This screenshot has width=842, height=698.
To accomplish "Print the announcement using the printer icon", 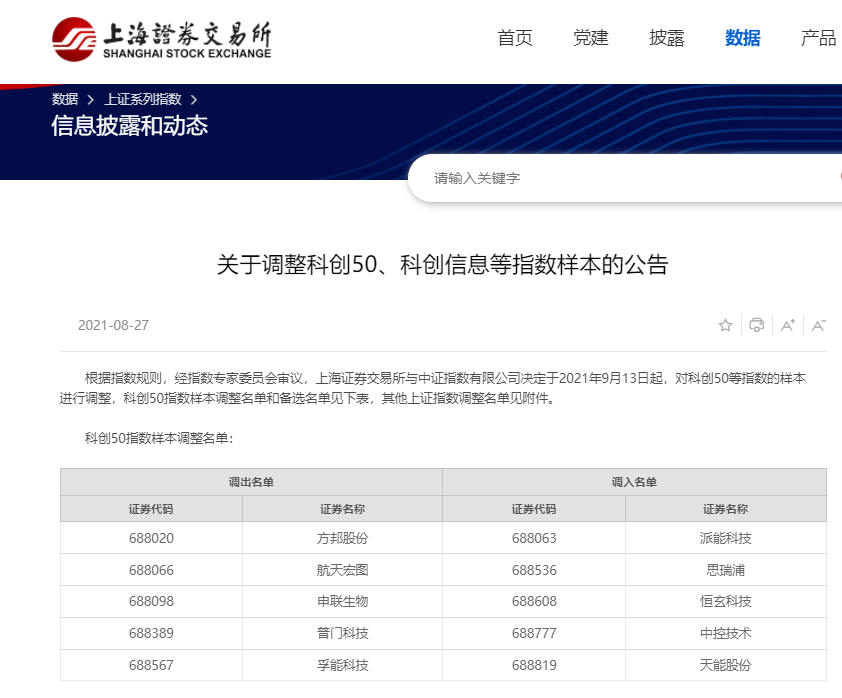I will [757, 325].
